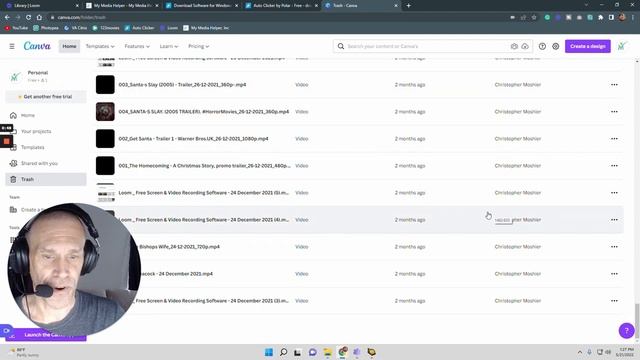Click the Canva logo

coord(37,46)
